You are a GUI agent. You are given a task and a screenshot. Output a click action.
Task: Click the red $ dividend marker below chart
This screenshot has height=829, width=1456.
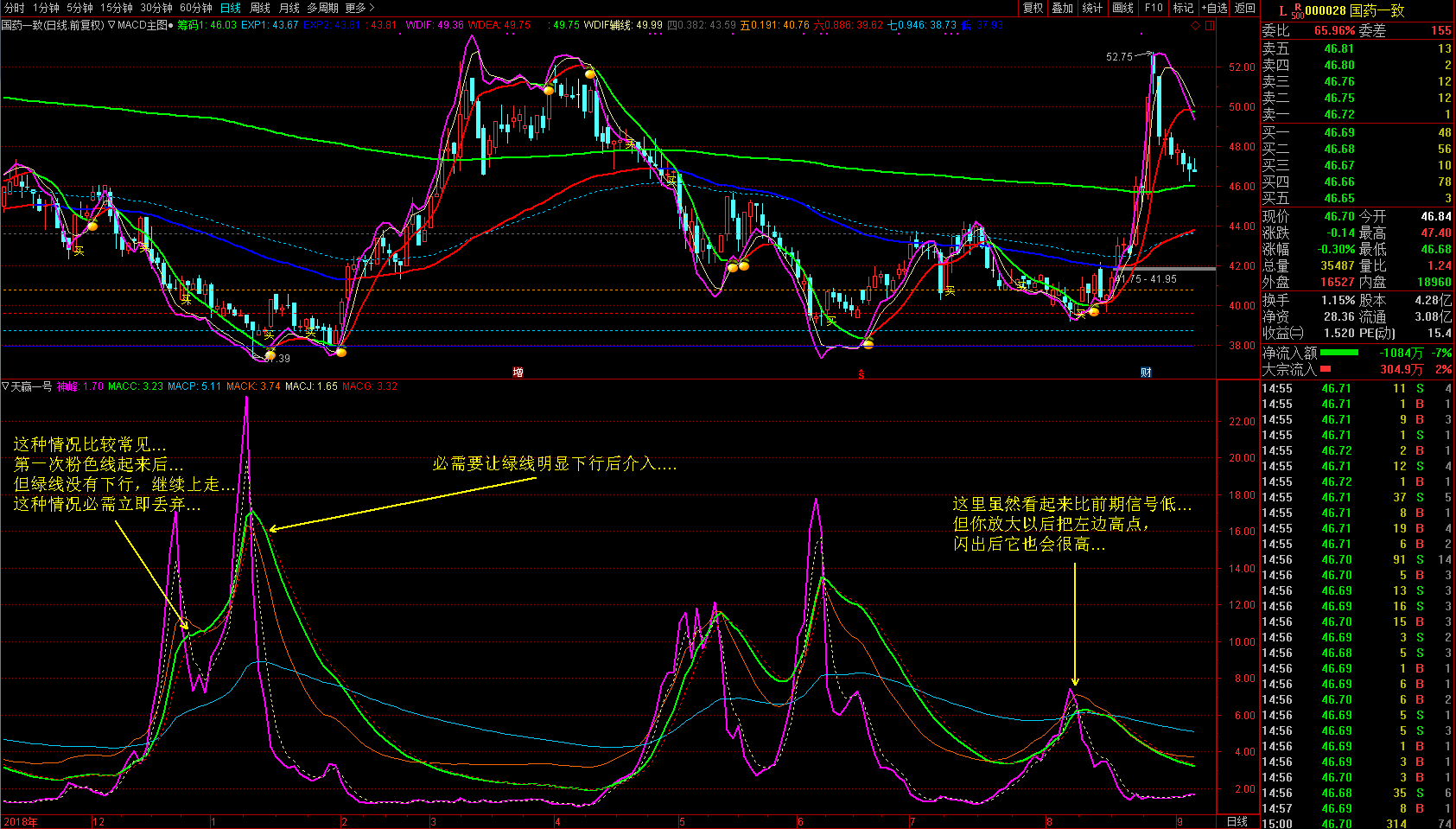[861, 373]
